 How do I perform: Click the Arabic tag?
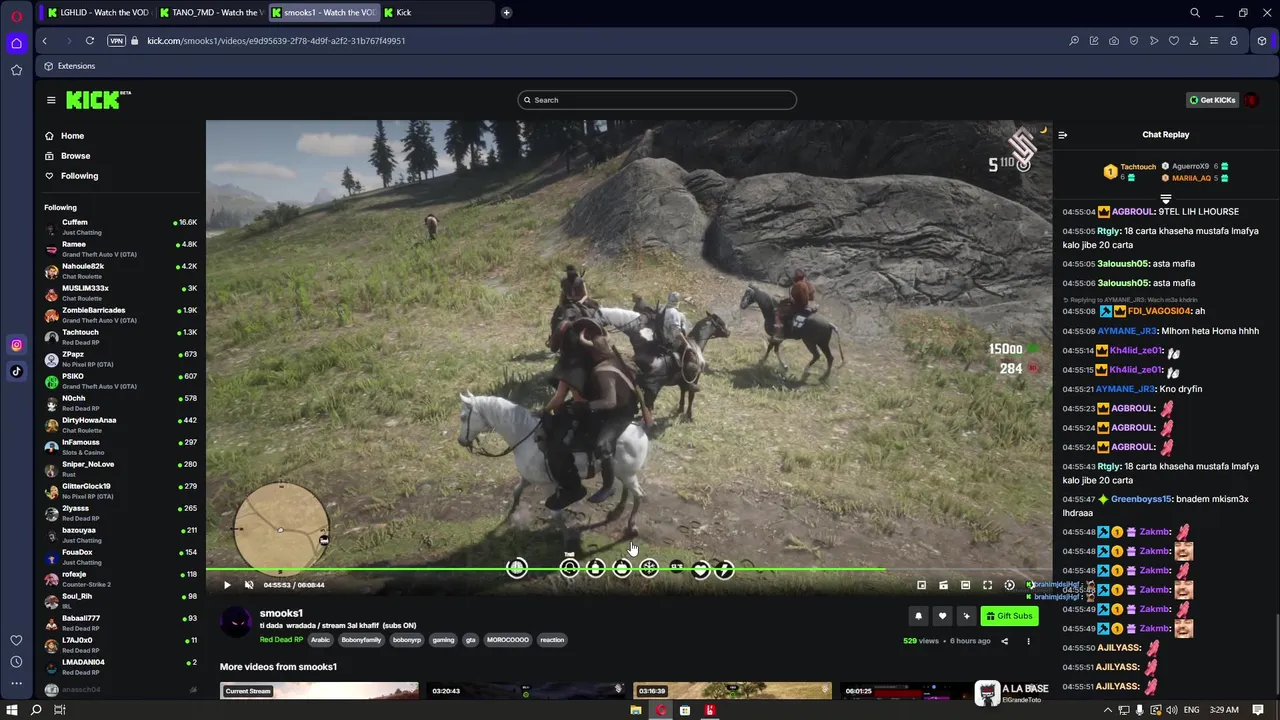pyautogui.click(x=320, y=640)
